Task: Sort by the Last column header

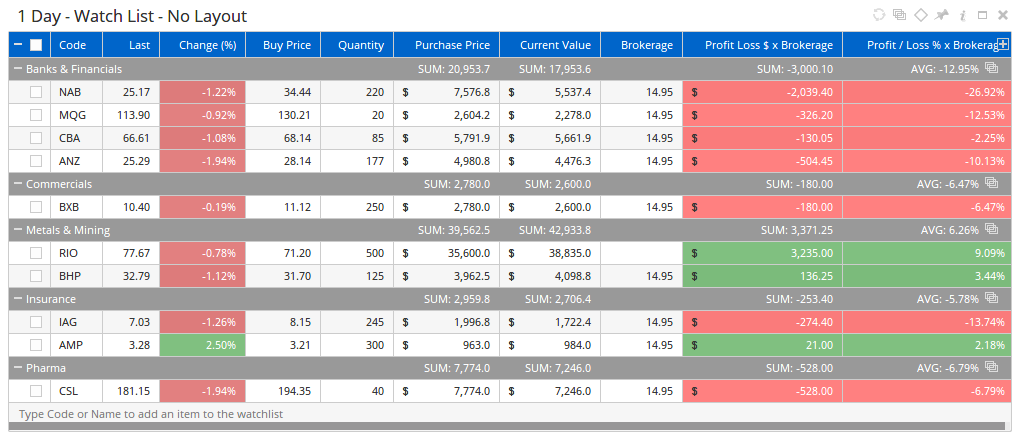Action: coord(131,45)
